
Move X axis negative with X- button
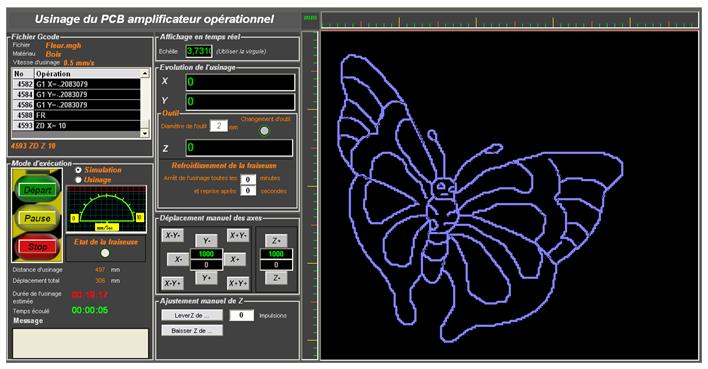click(x=178, y=259)
